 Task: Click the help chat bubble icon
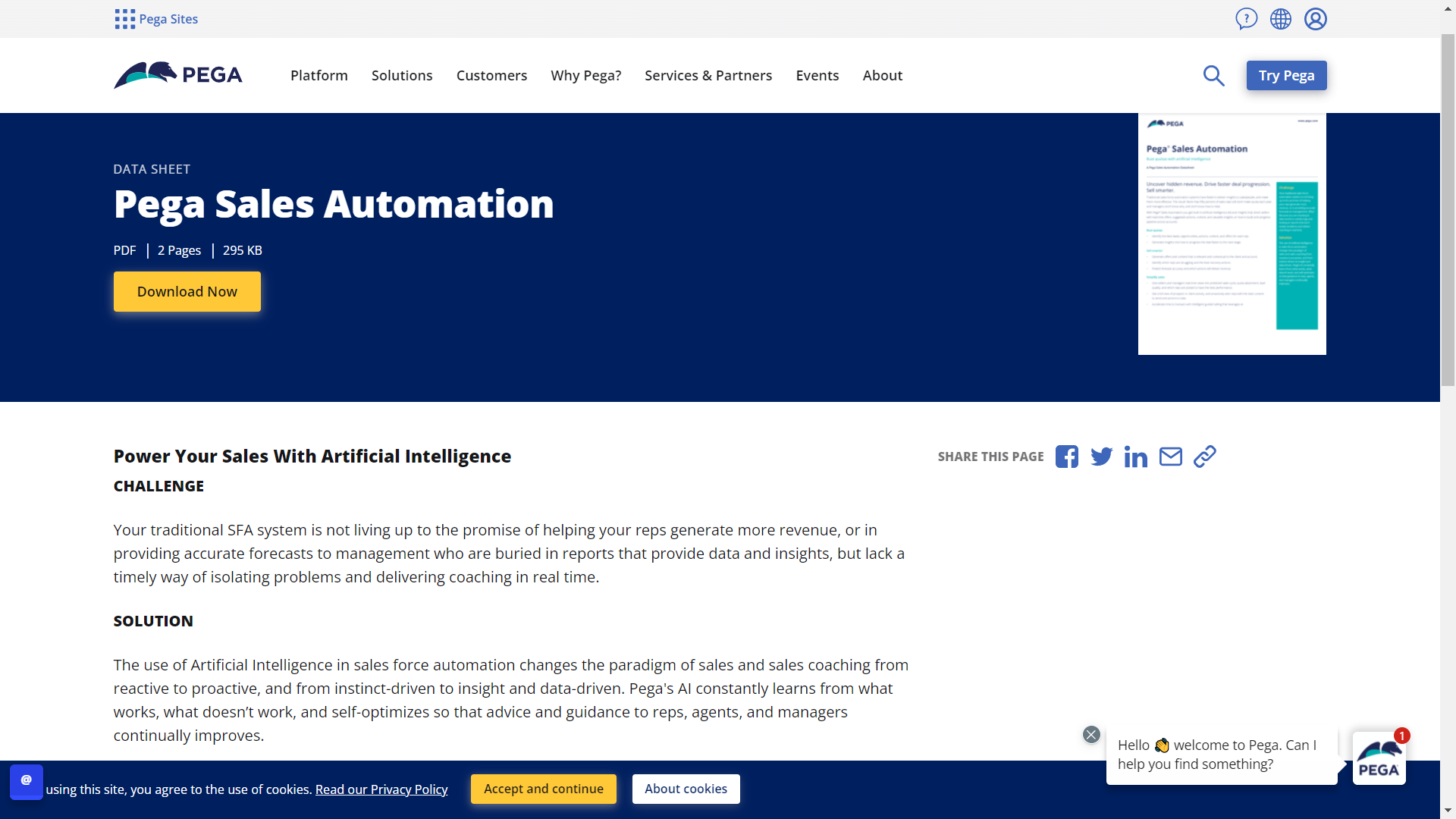(1246, 19)
